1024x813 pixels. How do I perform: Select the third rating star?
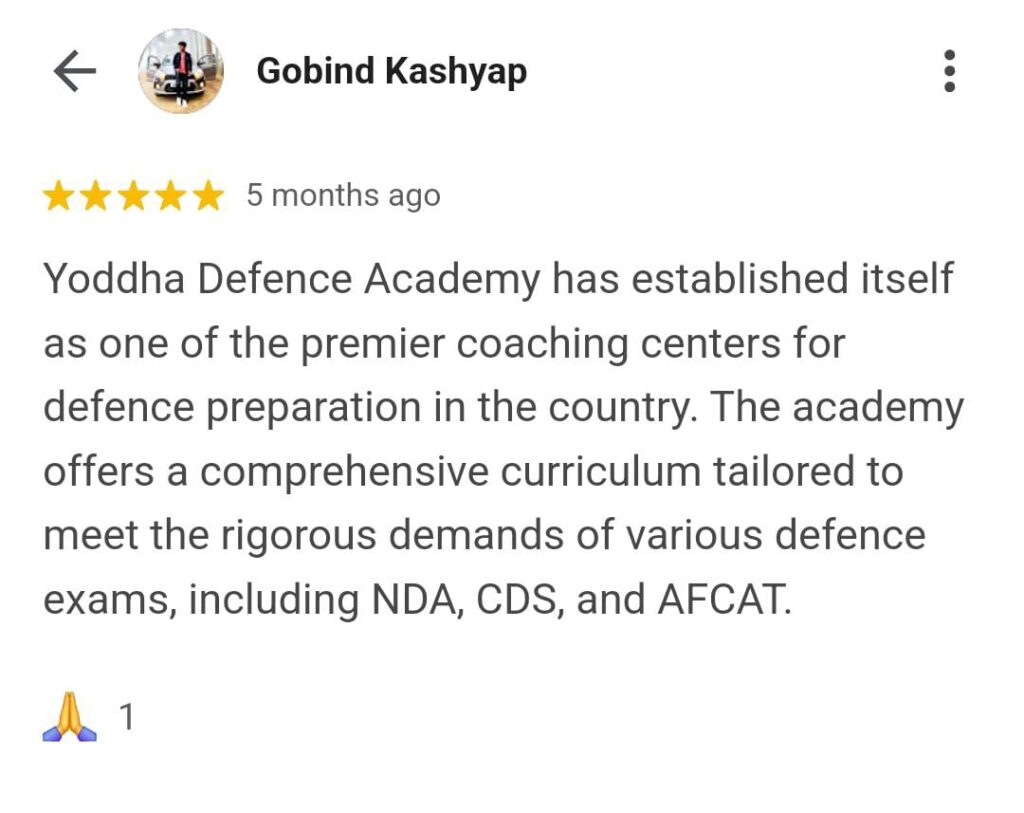(133, 197)
